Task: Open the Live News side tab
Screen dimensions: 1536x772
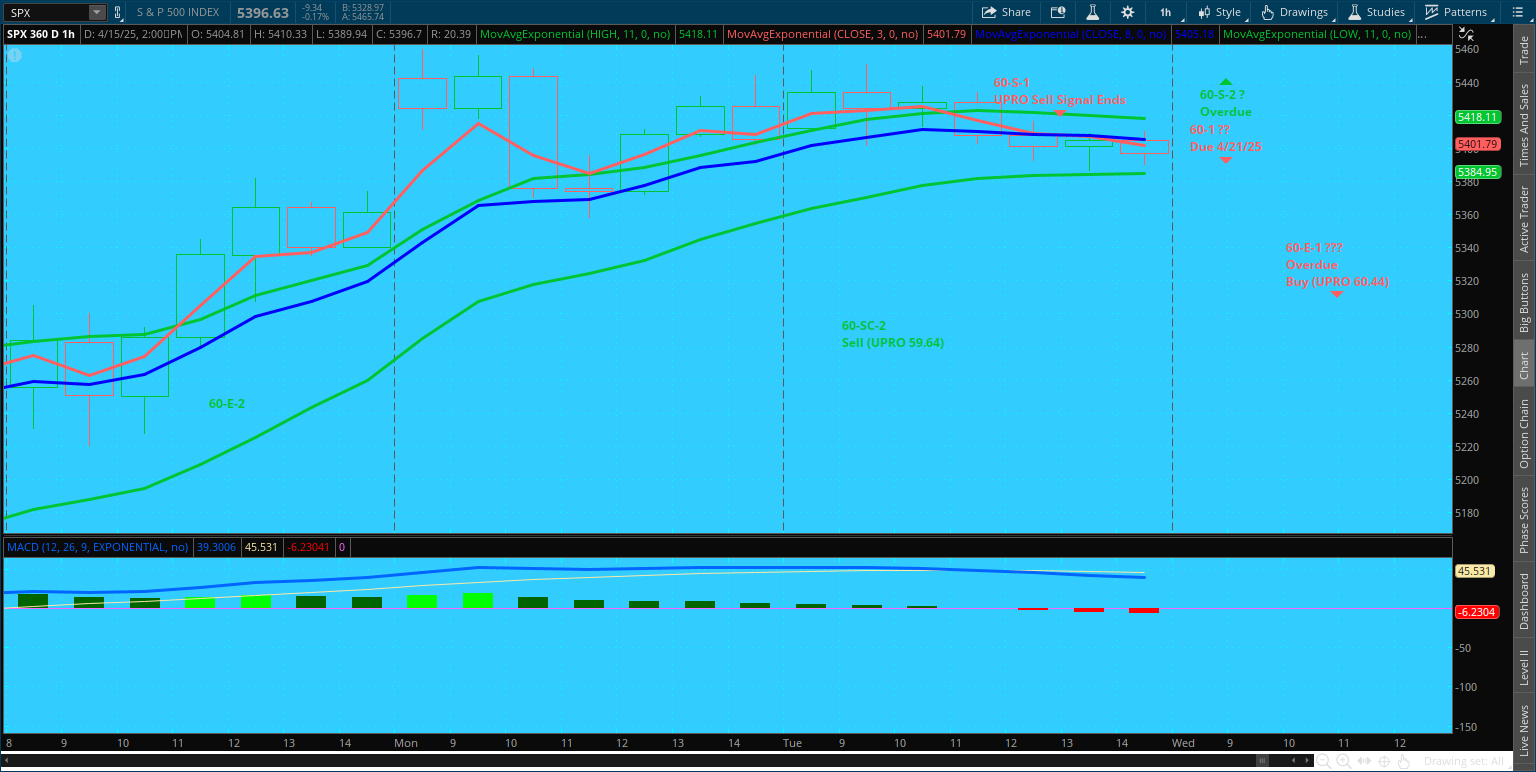Action: tap(1524, 729)
